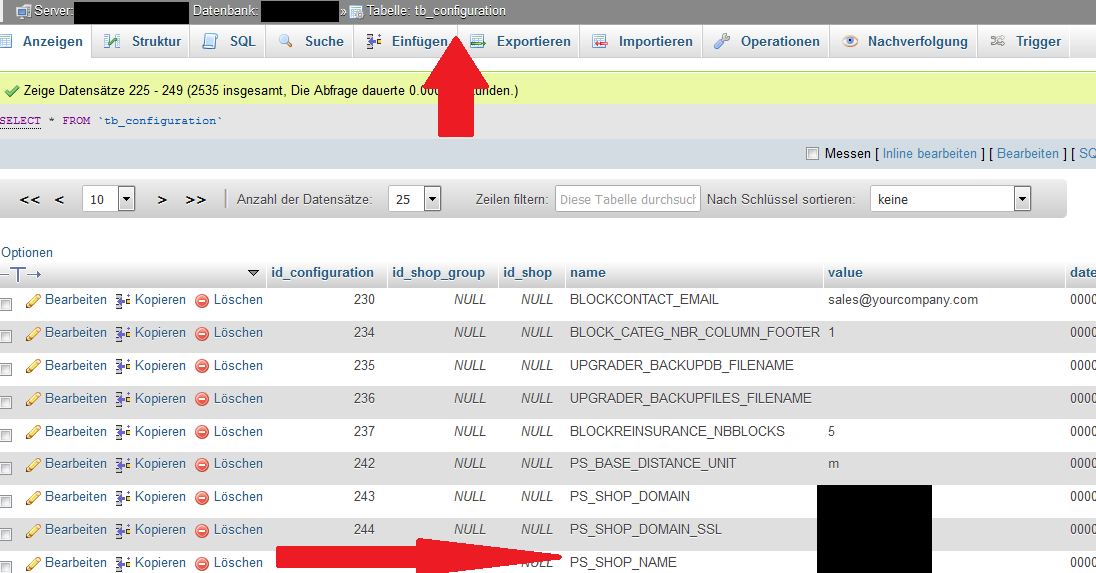The image size is (1096, 573).
Task: Switch to the Struktur tab
Action: tap(142, 41)
